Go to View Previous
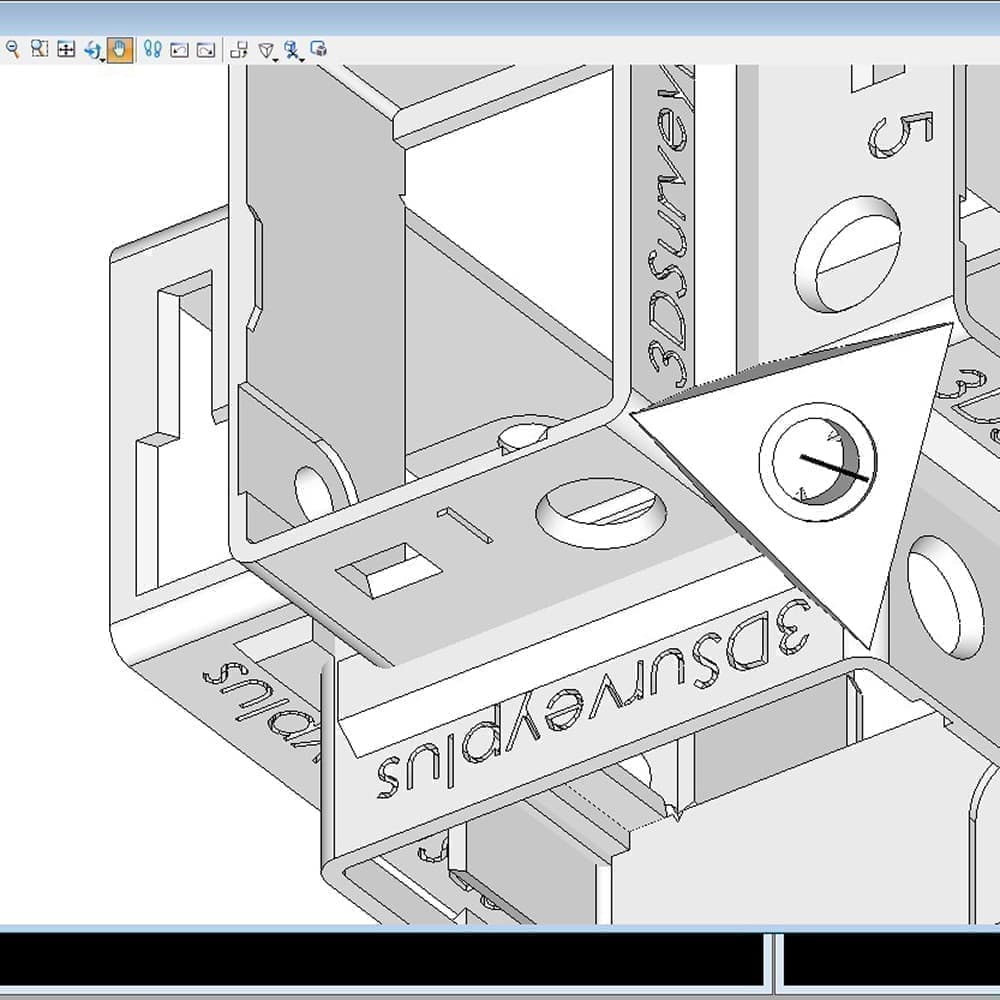Image resolution: width=1000 pixels, height=1000 pixels. (x=180, y=49)
